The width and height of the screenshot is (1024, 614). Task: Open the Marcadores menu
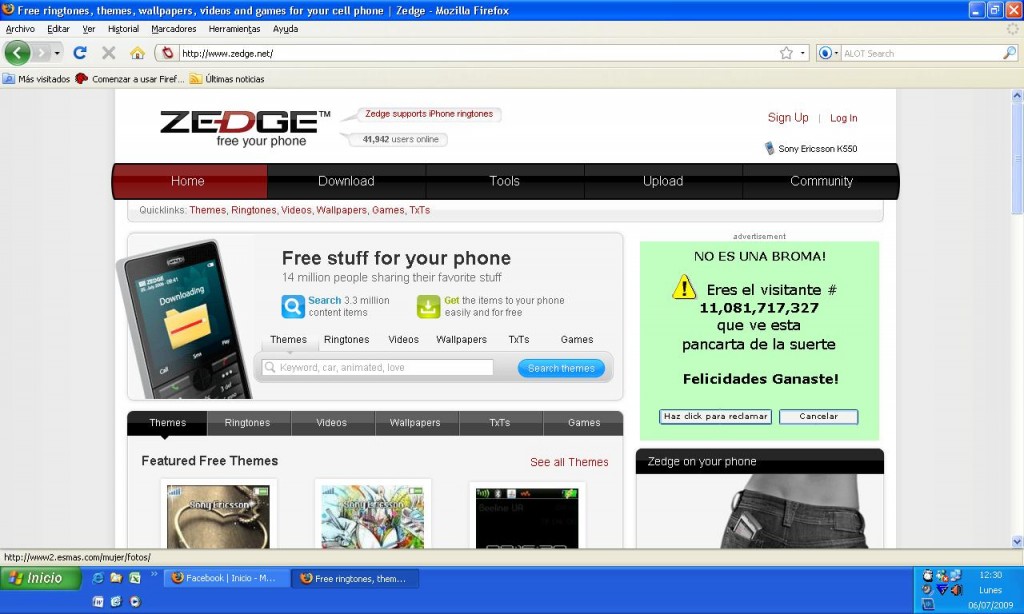point(174,29)
